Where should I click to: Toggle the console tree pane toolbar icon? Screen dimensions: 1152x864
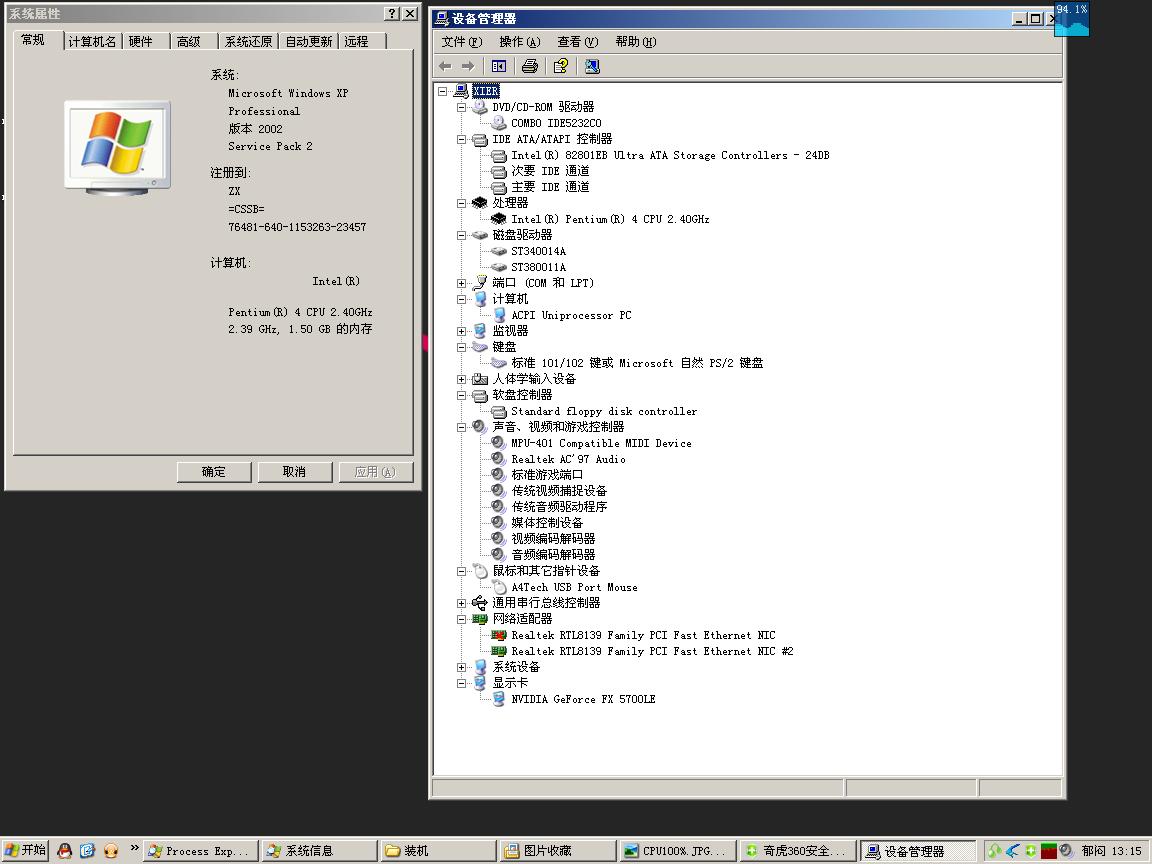coord(499,66)
